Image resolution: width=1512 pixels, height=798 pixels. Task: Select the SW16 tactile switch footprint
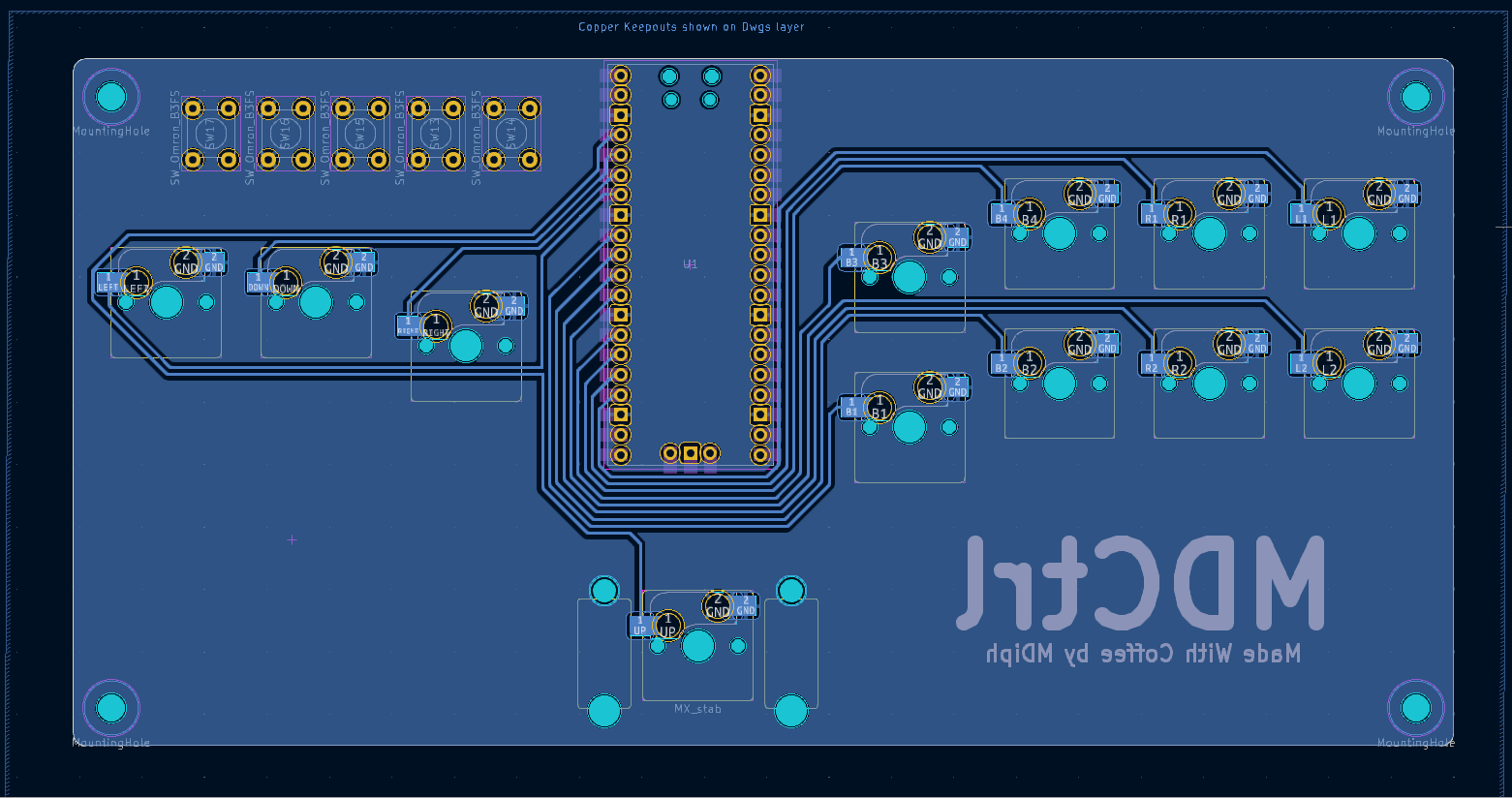[285, 134]
